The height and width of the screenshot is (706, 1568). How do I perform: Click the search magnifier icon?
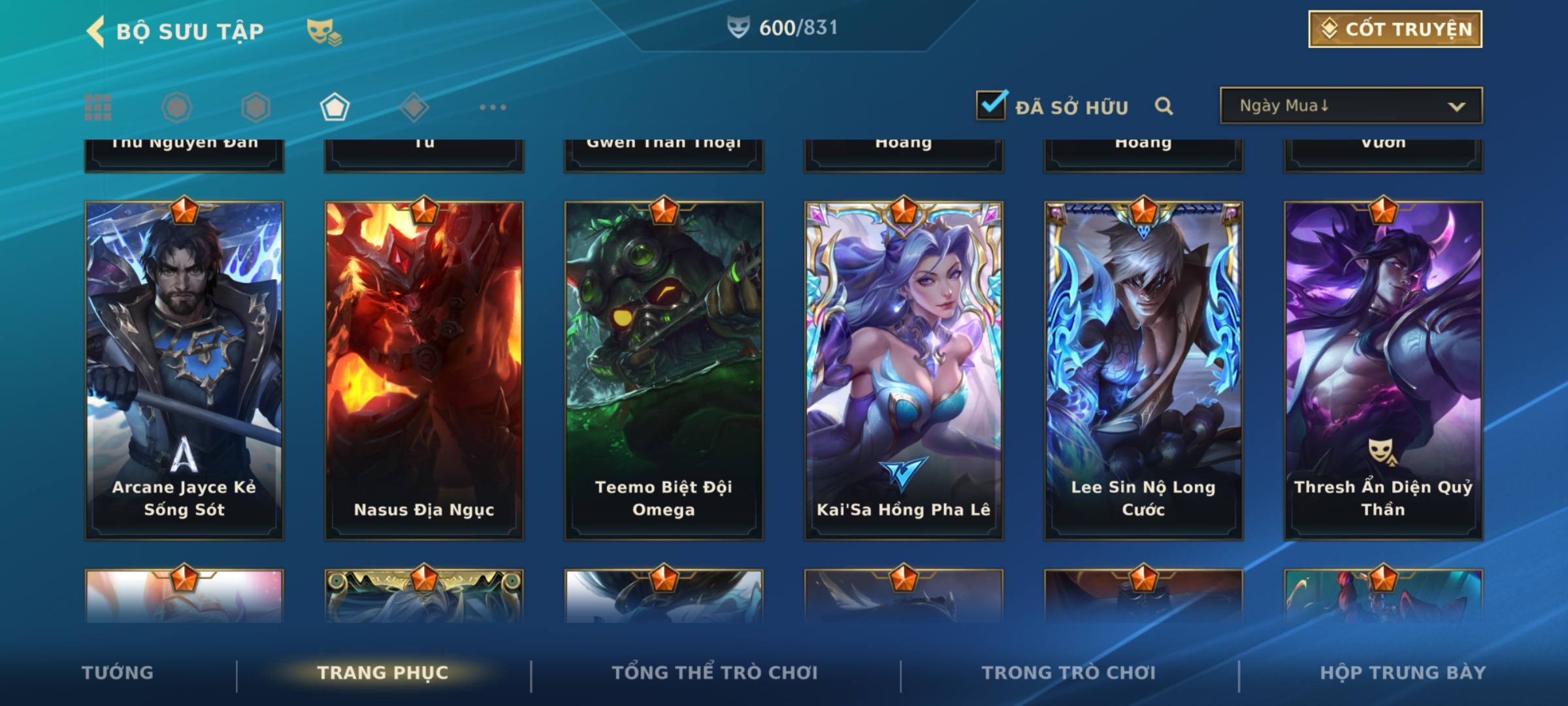point(1164,106)
